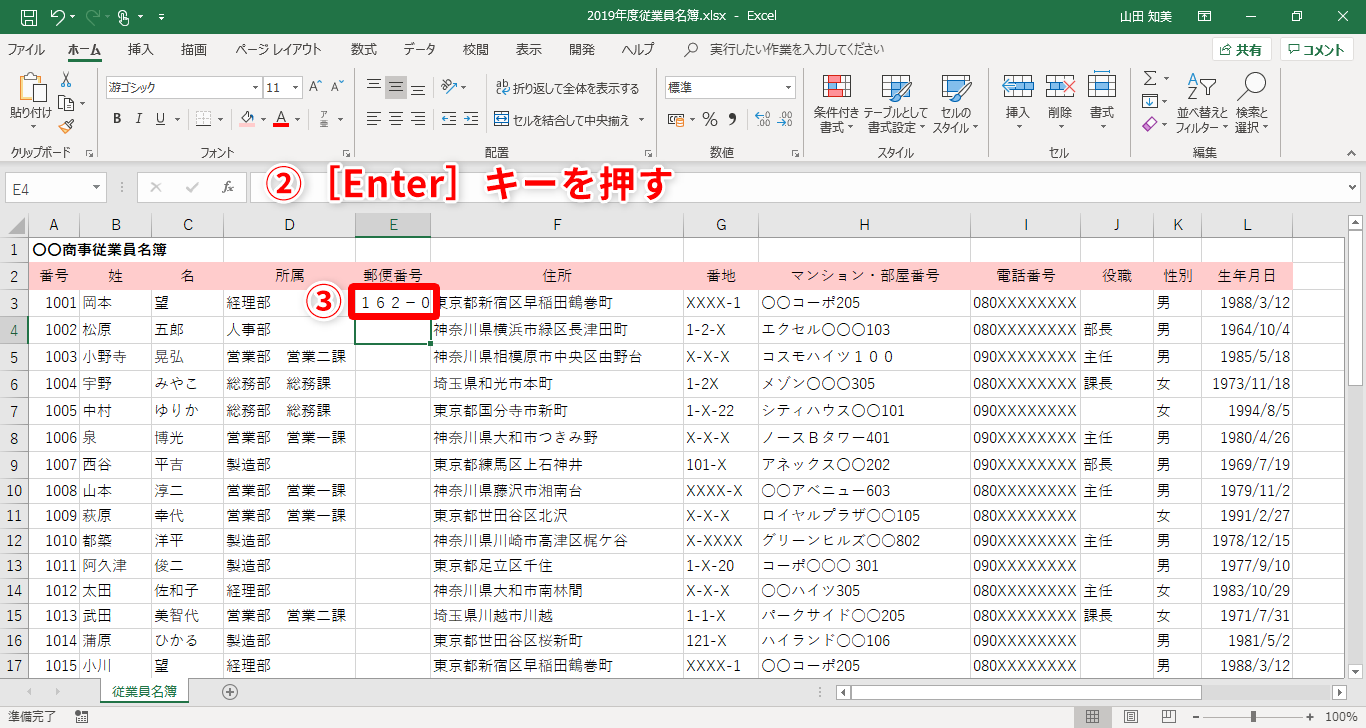Cut selection with the scissors icon
Image resolution: width=1366 pixels, height=728 pixels.
[66, 80]
